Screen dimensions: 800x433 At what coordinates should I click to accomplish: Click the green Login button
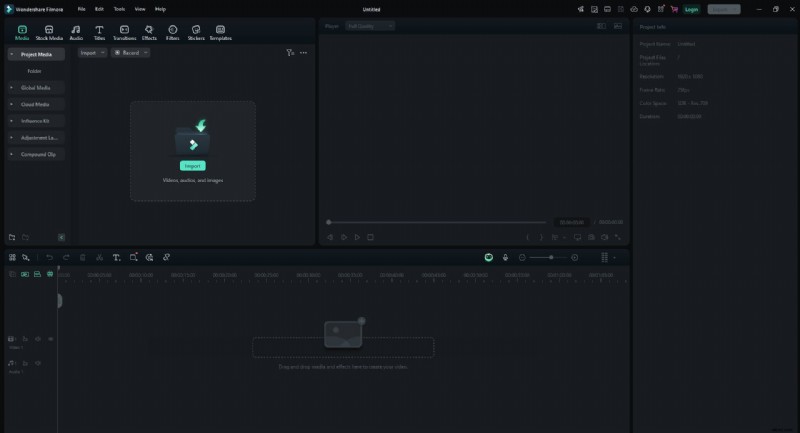point(691,9)
